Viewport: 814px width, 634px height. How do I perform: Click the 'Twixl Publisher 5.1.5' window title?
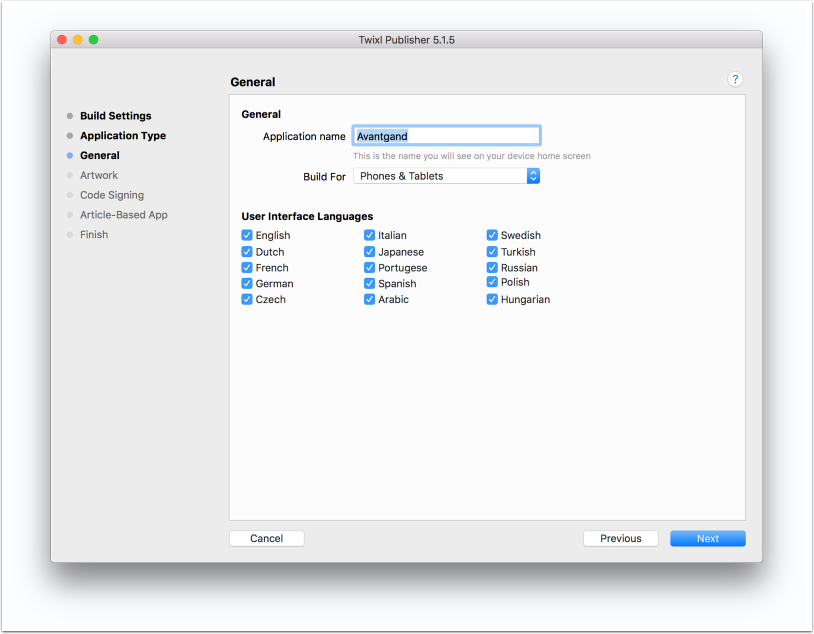point(406,40)
